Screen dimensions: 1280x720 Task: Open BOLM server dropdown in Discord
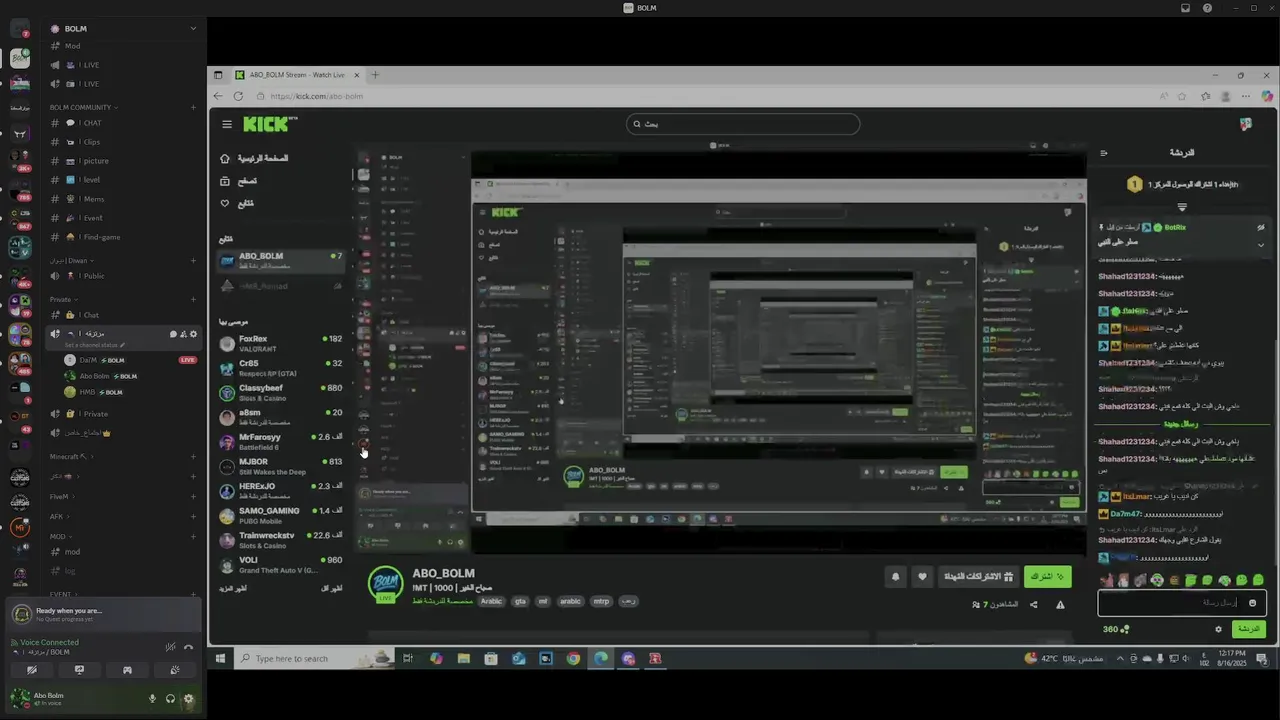coord(193,28)
